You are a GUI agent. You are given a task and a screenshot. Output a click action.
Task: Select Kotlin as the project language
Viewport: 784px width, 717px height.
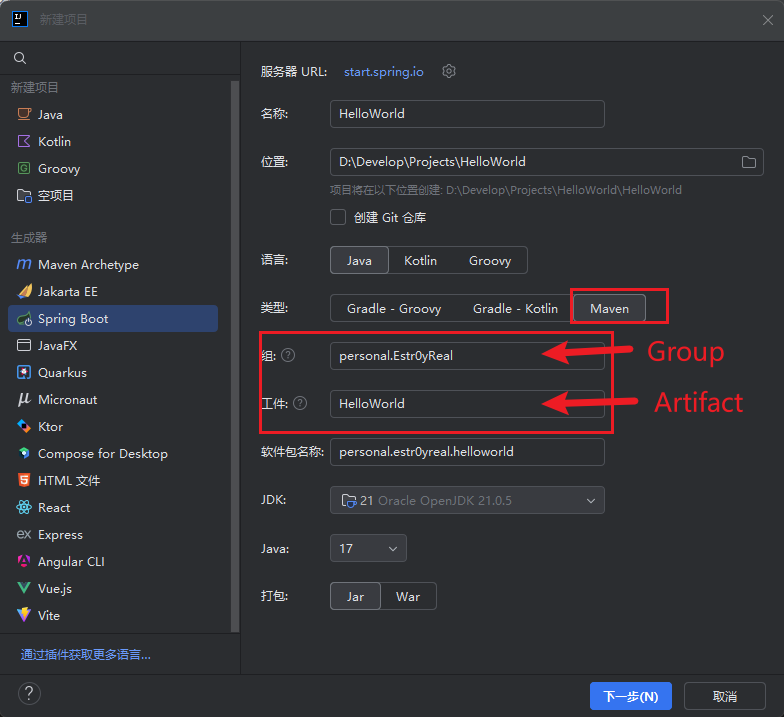420,260
